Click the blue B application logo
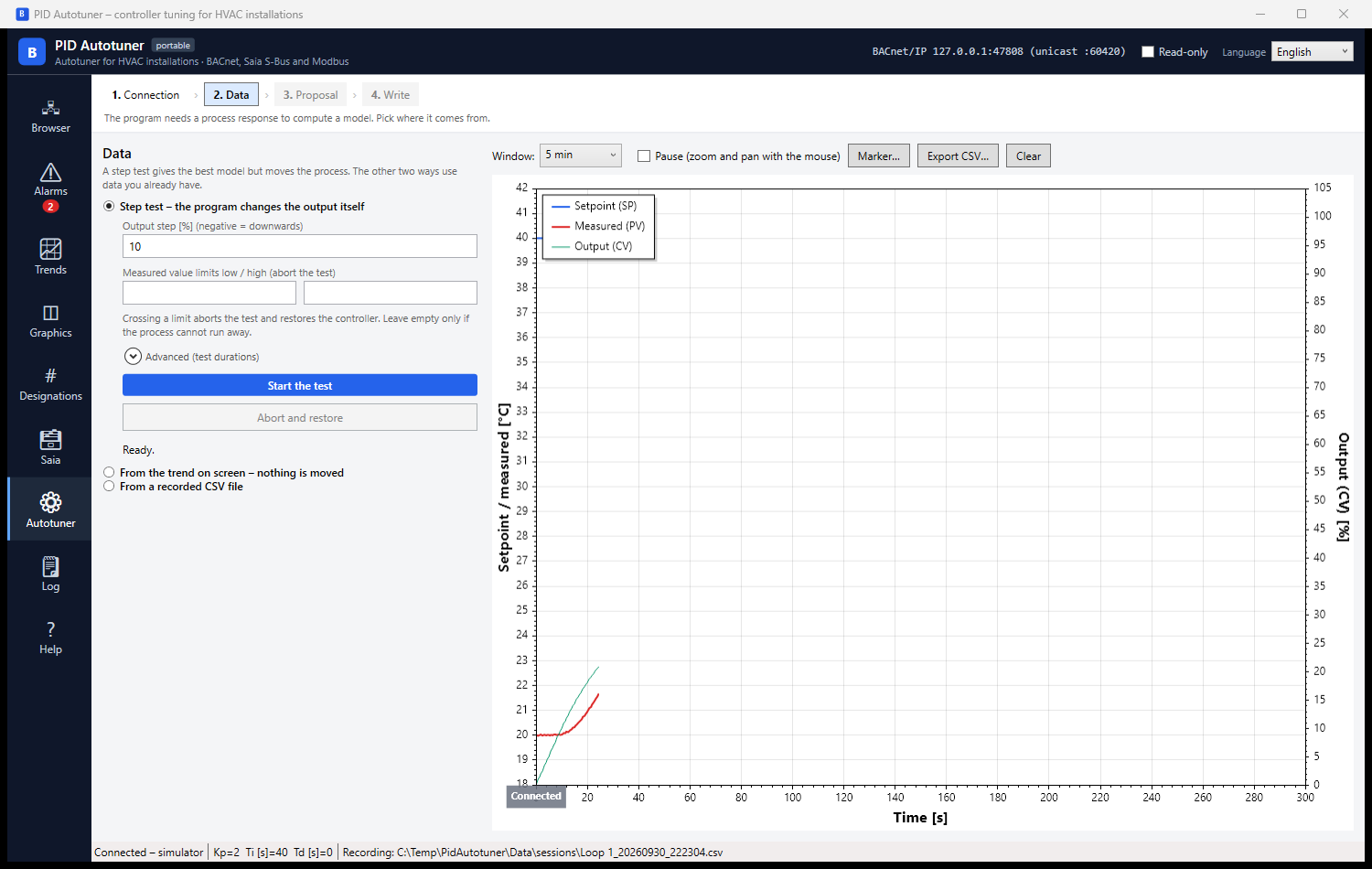The height and width of the screenshot is (869, 1372). (x=32, y=52)
